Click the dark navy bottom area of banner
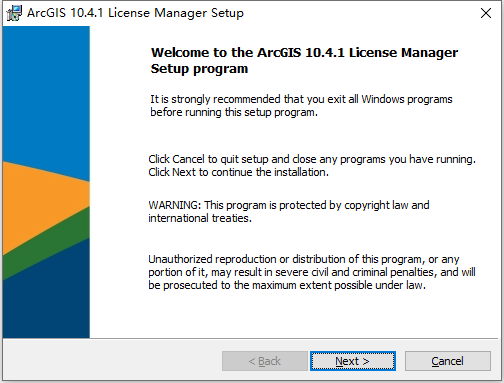The image size is (504, 383). pos(46,300)
